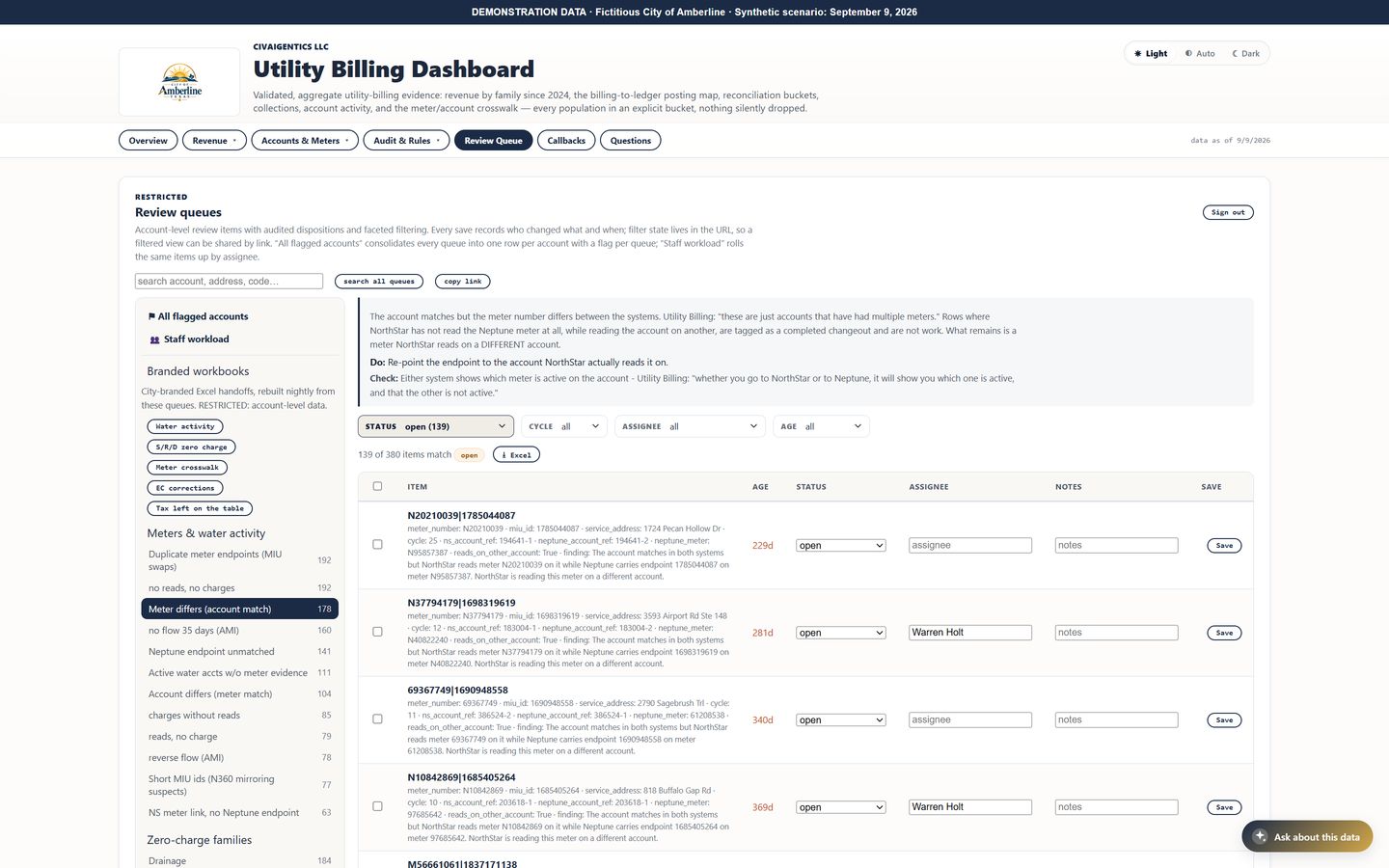This screenshot has height=868, width=1389.
Task: Check the row N37794179|1698319619
Action: pyautogui.click(x=377, y=632)
